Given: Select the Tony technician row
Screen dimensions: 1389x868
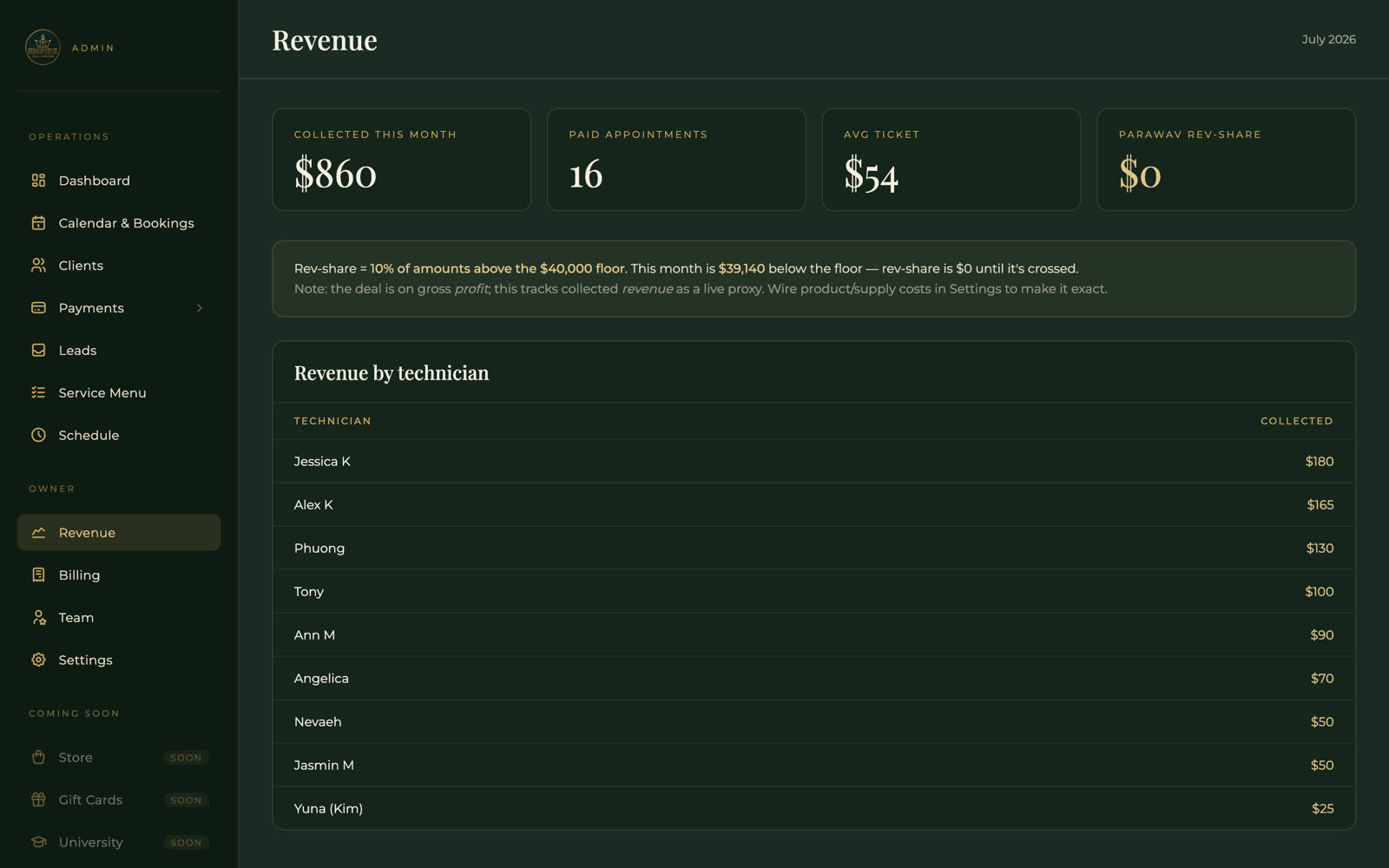Looking at the screenshot, I should click(813, 592).
